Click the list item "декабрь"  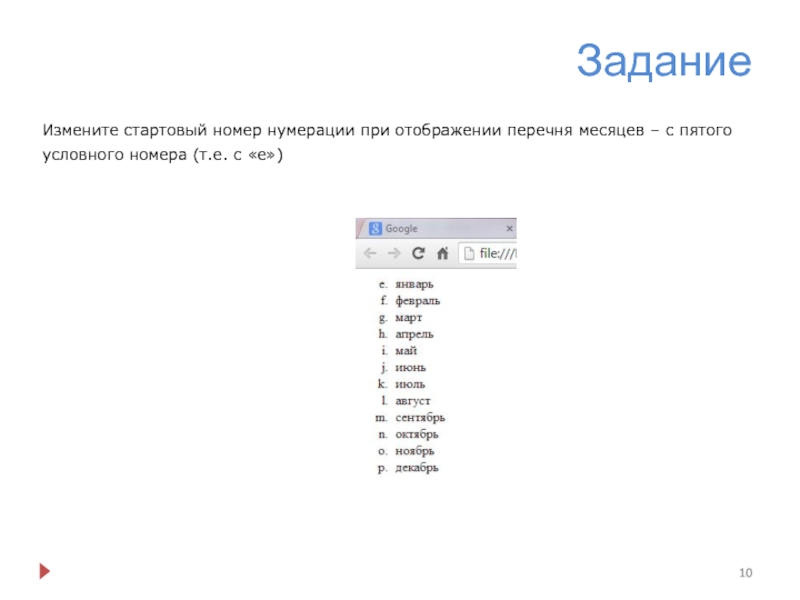tap(417, 467)
